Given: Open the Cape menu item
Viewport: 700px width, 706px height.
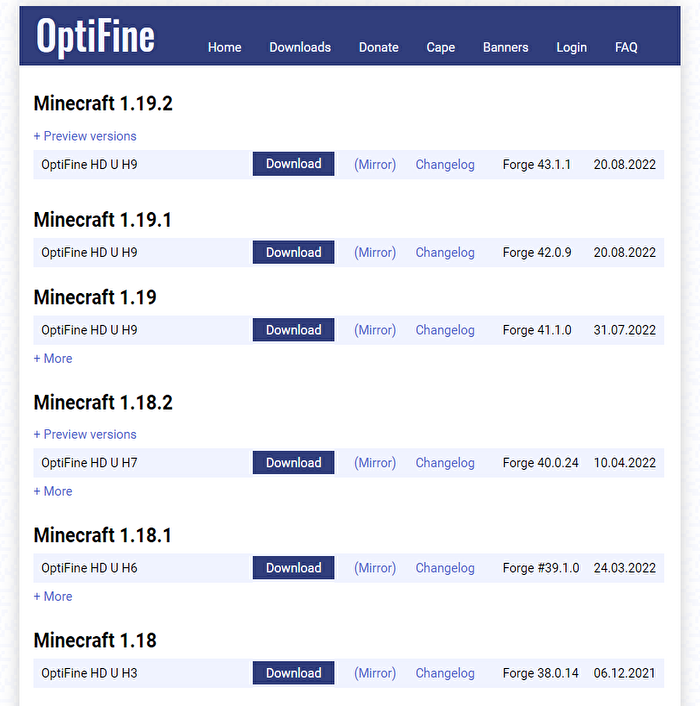Looking at the screenshot, I should point(441,47).
